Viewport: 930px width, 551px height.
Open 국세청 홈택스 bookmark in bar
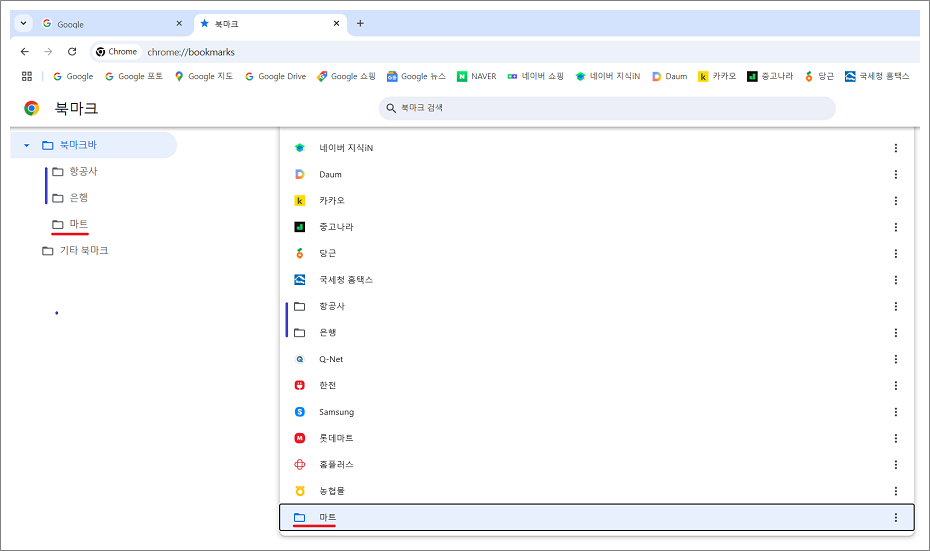[x=877, y=76]
